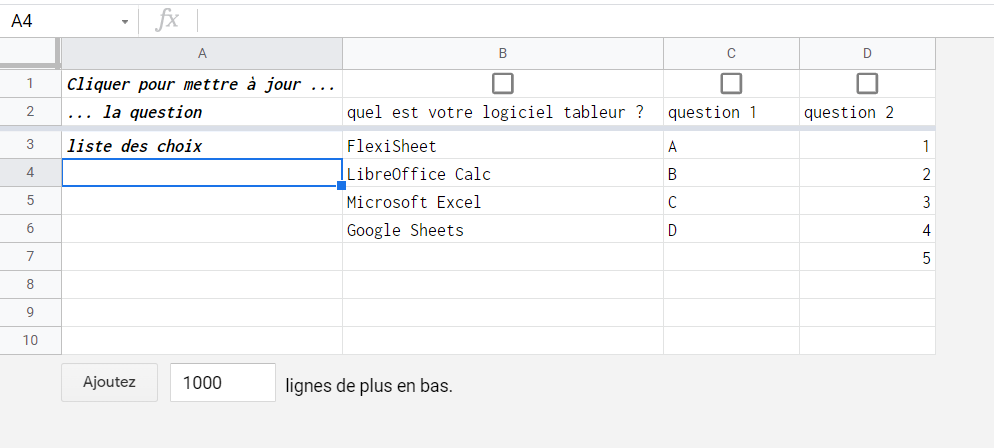Click the "FlexiSheet" cell
The height and width of the screenshot is (448, 994).
pos(502,146)
